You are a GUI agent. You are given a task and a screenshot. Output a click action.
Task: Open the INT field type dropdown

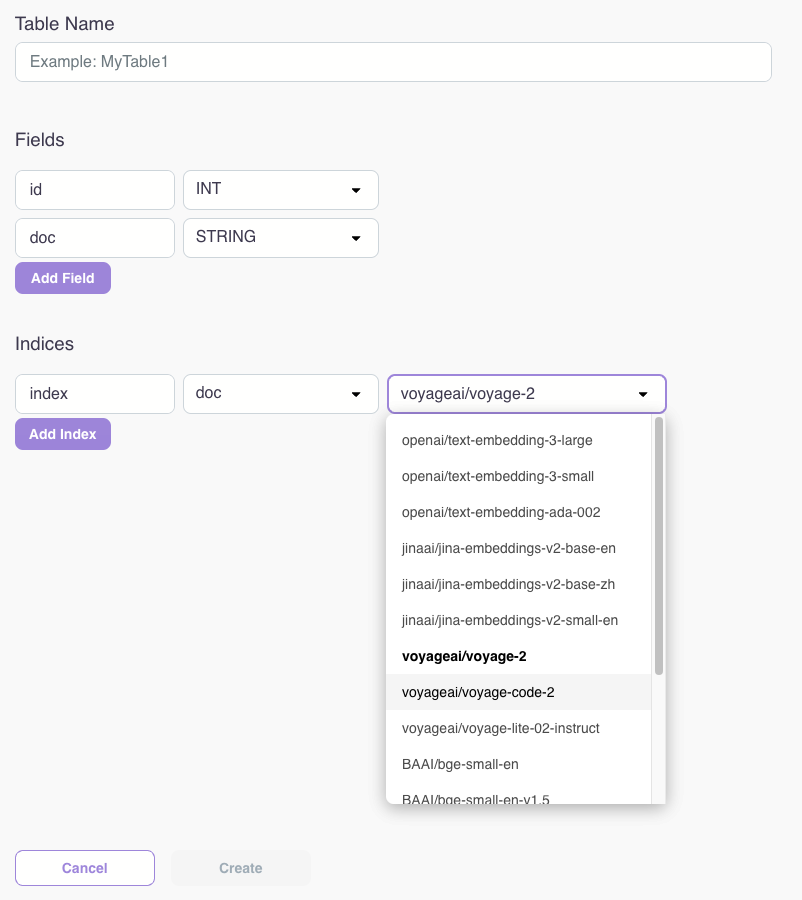tap(280, 190)
